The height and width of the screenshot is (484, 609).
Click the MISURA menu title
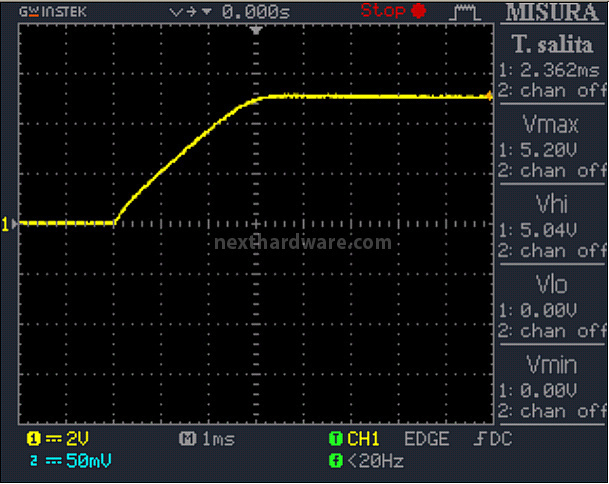552,12
